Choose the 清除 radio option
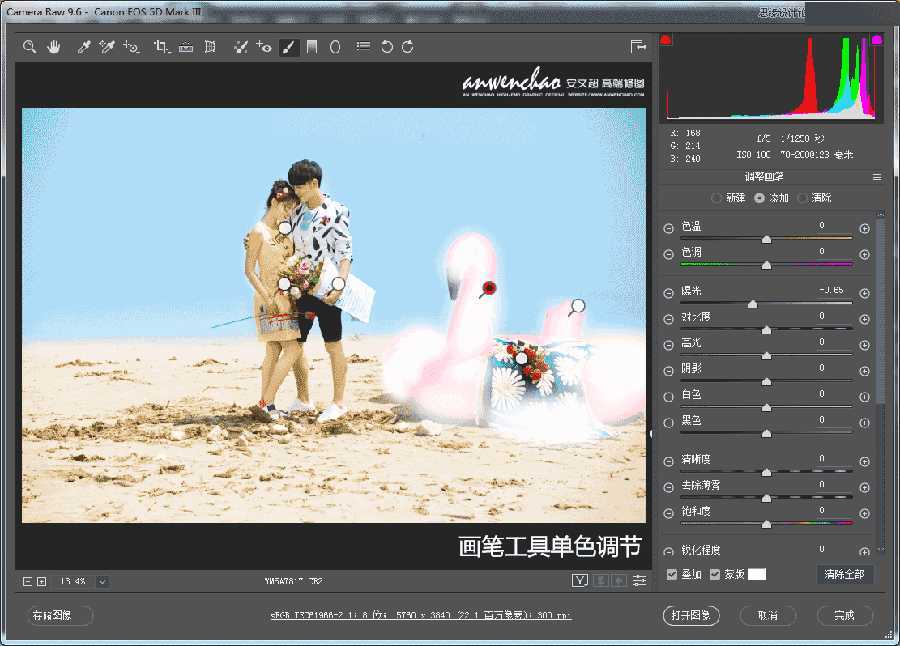 click(x=802, y=199)
